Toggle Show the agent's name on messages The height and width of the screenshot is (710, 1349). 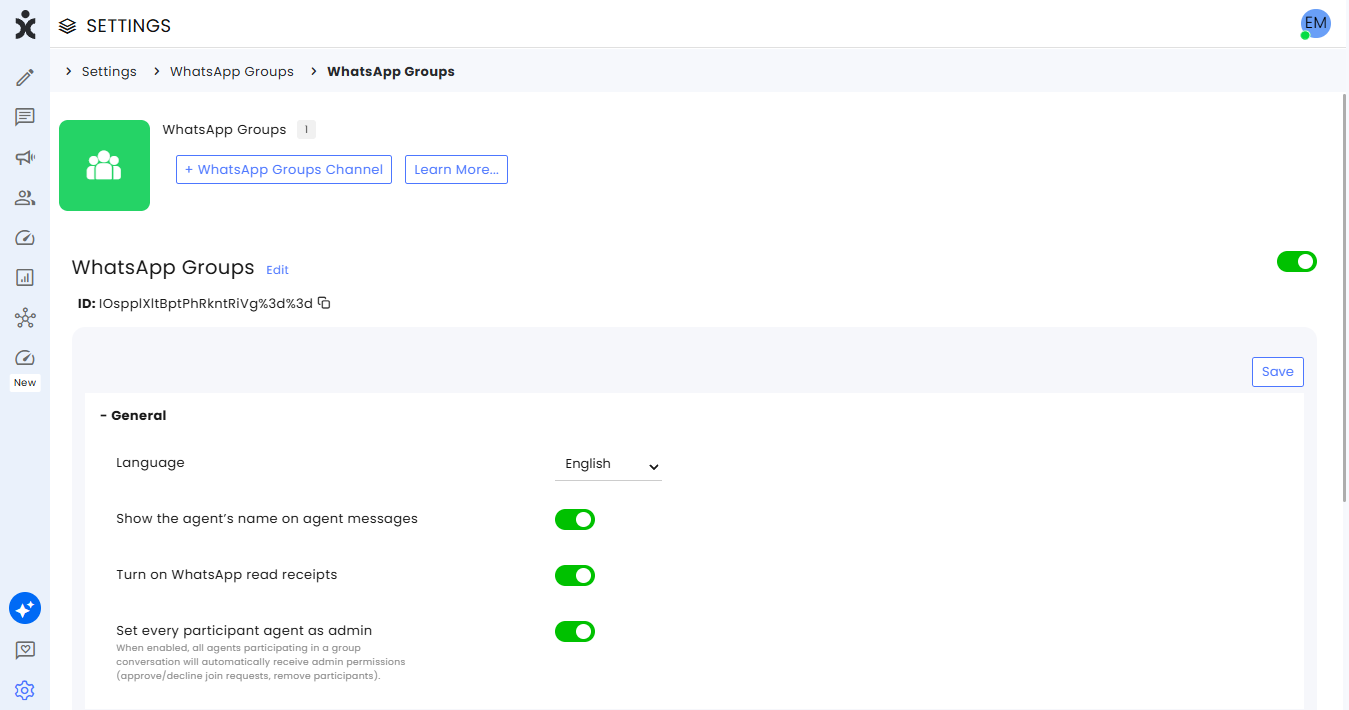pyautogui.click(x=575, y=519)
